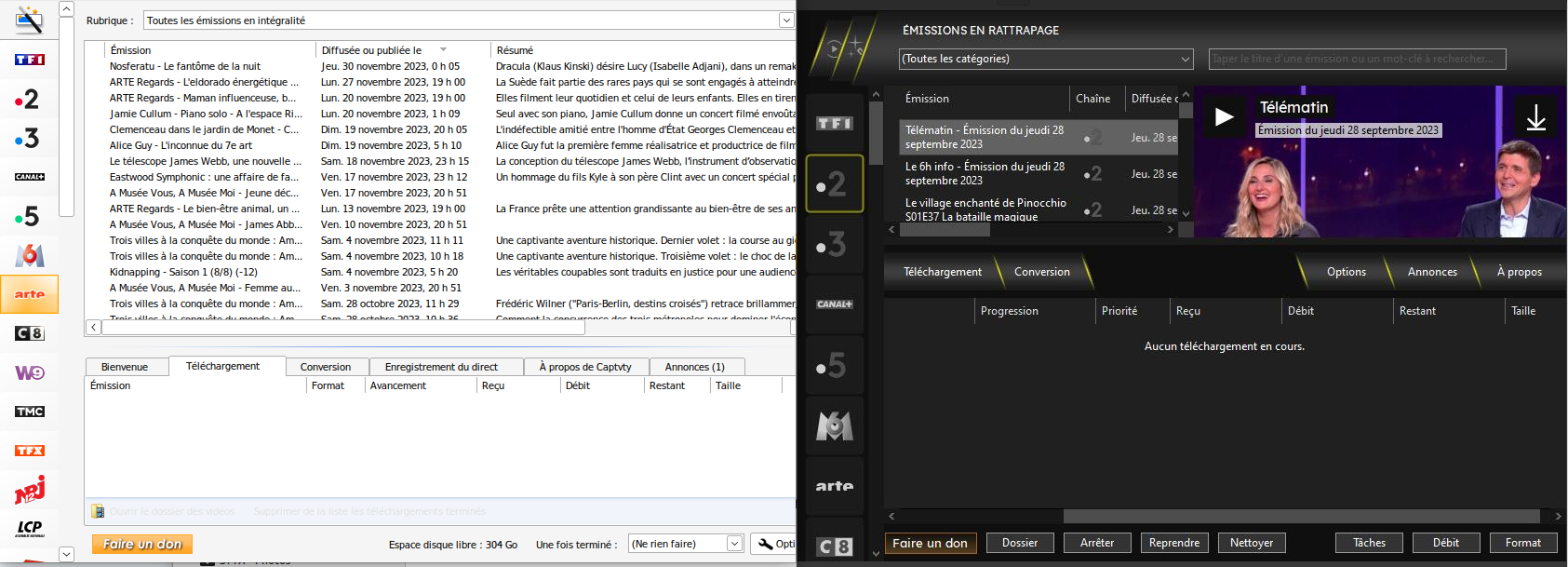Open the "Annonces (1)" tab
1568x567 pixels.
(x=694, y=367)
